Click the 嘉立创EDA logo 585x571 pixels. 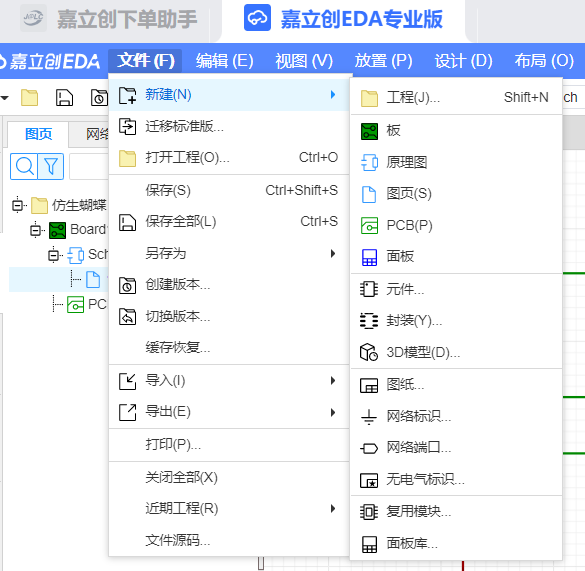tap(50, 61)
